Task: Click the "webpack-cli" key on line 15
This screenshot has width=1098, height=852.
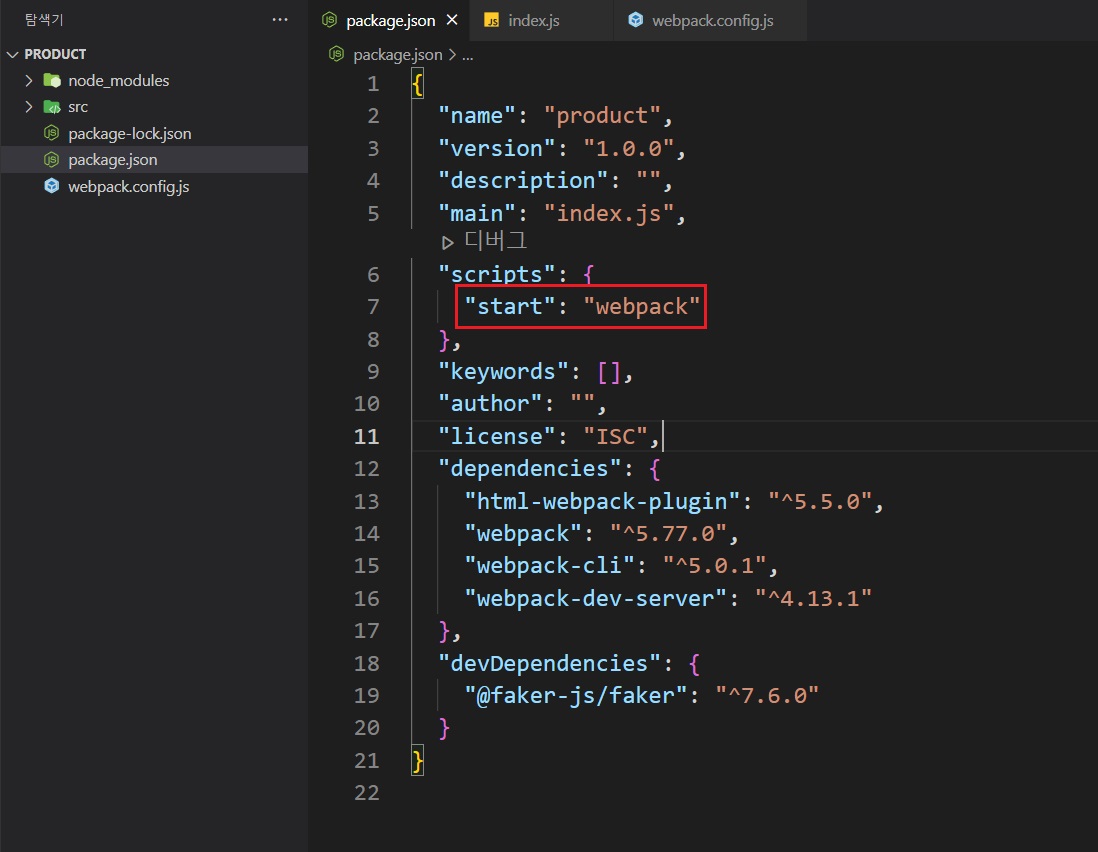Action: point(549,566)
